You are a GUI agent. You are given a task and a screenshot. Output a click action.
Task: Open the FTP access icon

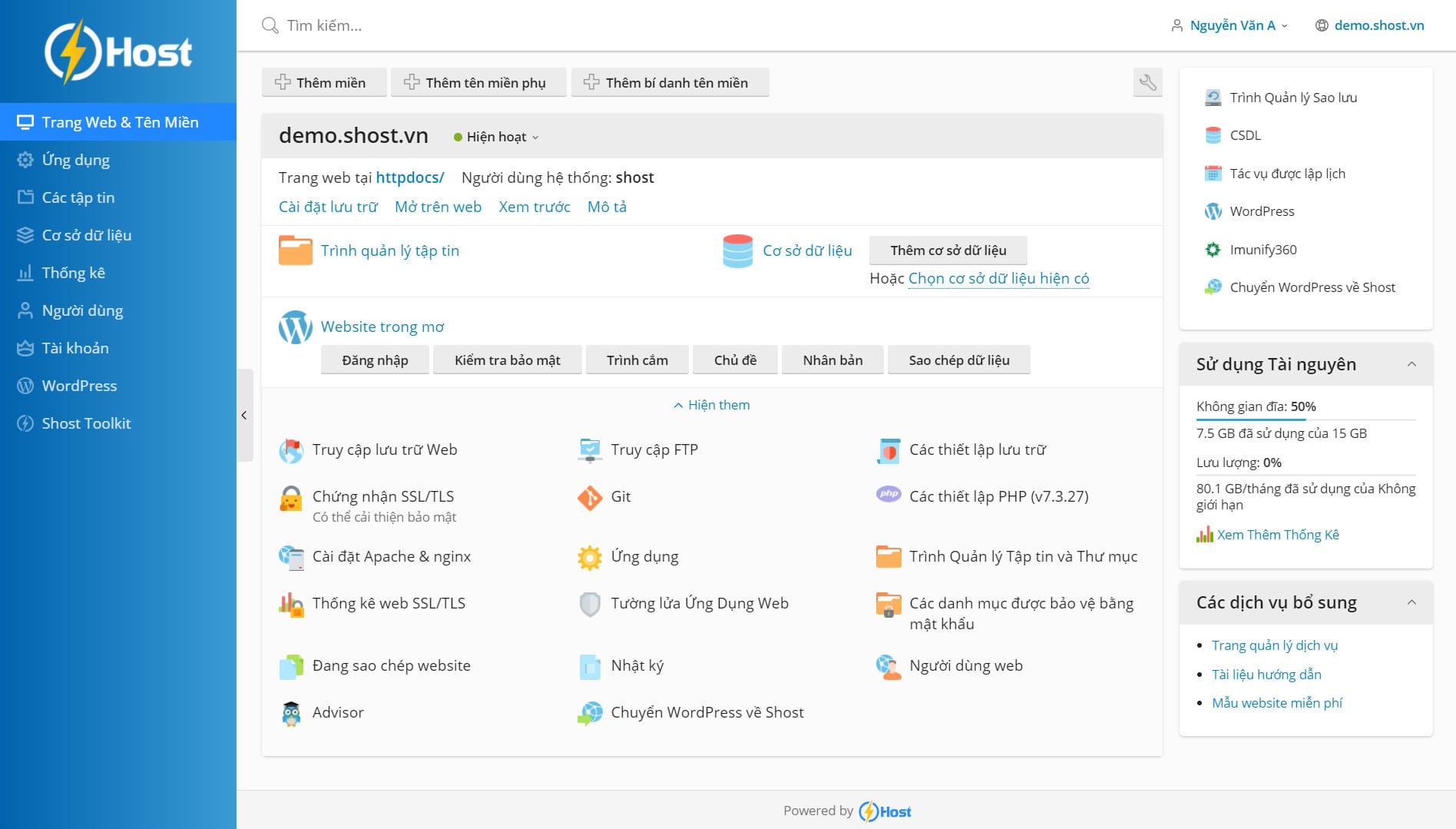(x=590, y=450)
